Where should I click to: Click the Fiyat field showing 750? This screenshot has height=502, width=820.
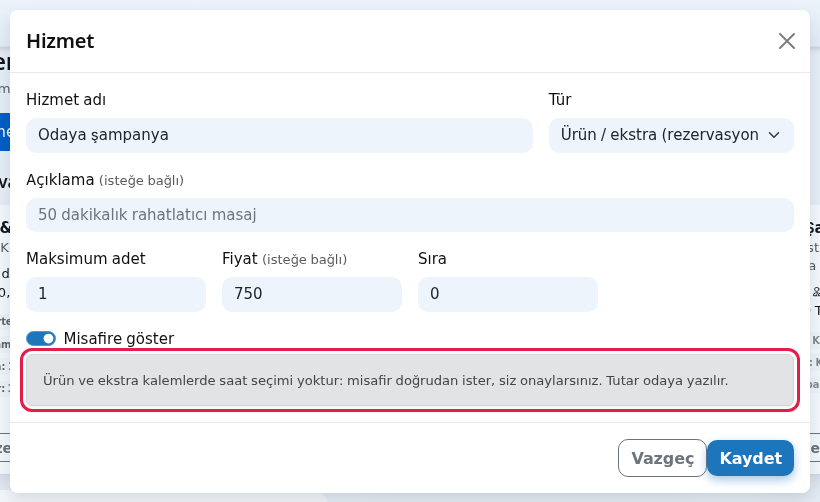(x=312, y=294)
